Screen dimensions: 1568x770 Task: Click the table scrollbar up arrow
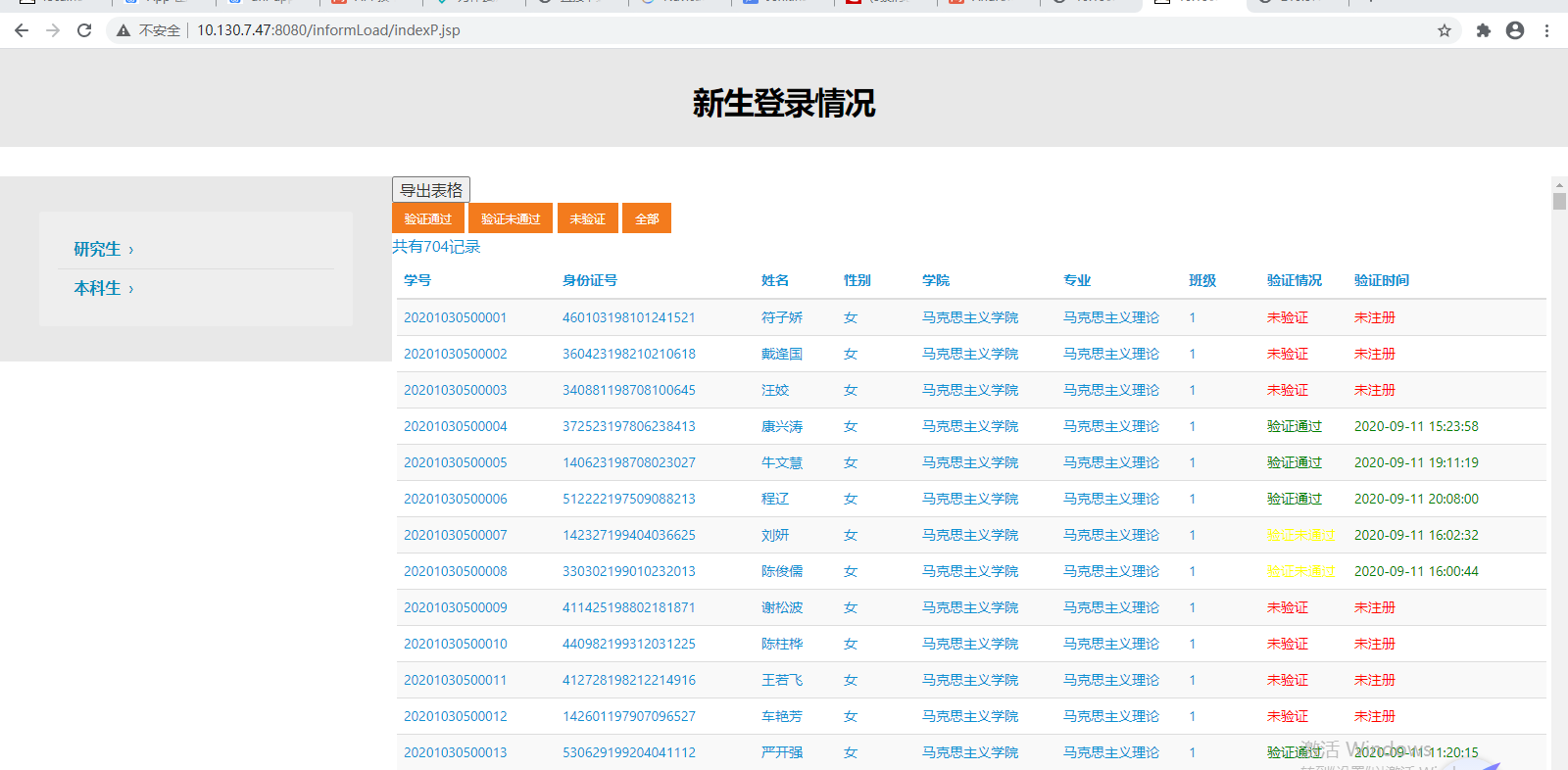1559,184
